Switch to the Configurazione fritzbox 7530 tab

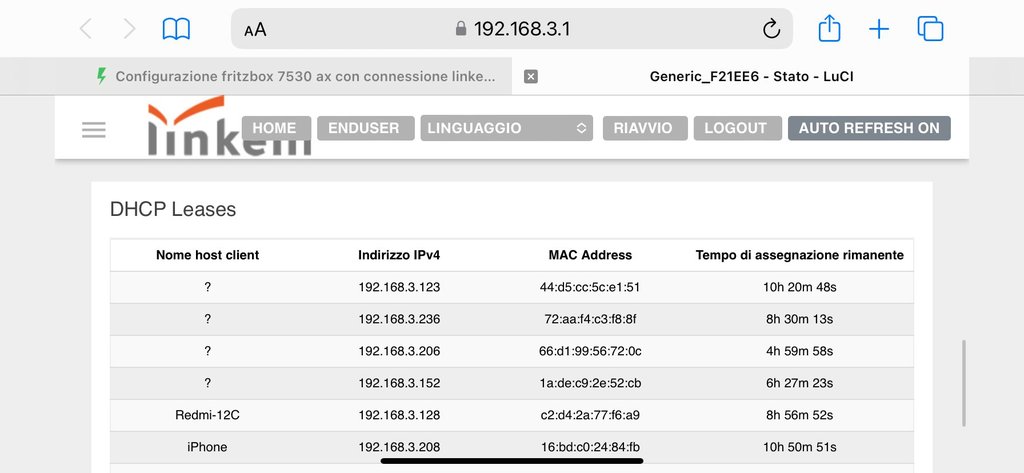click(300, 76)
